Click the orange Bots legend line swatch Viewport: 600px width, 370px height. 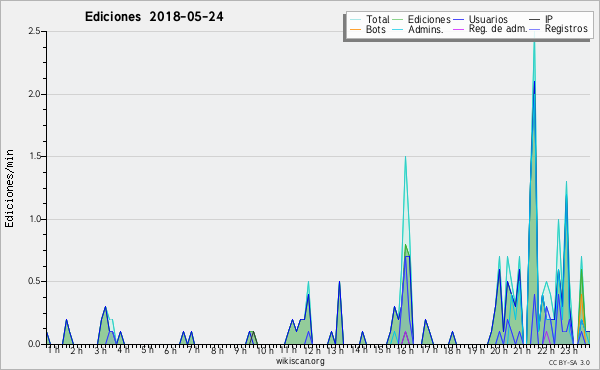(x=355, y=29)
